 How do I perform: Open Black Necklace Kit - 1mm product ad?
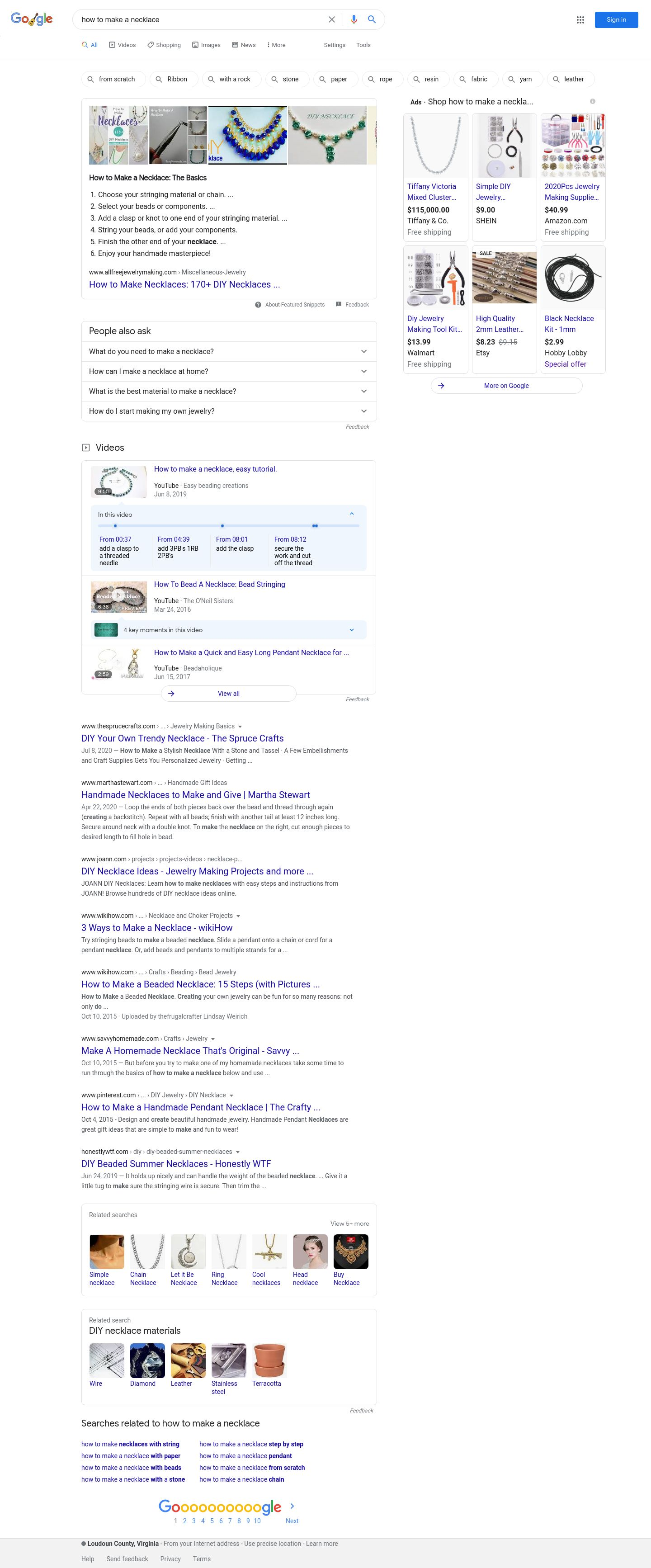coord(573,309)
